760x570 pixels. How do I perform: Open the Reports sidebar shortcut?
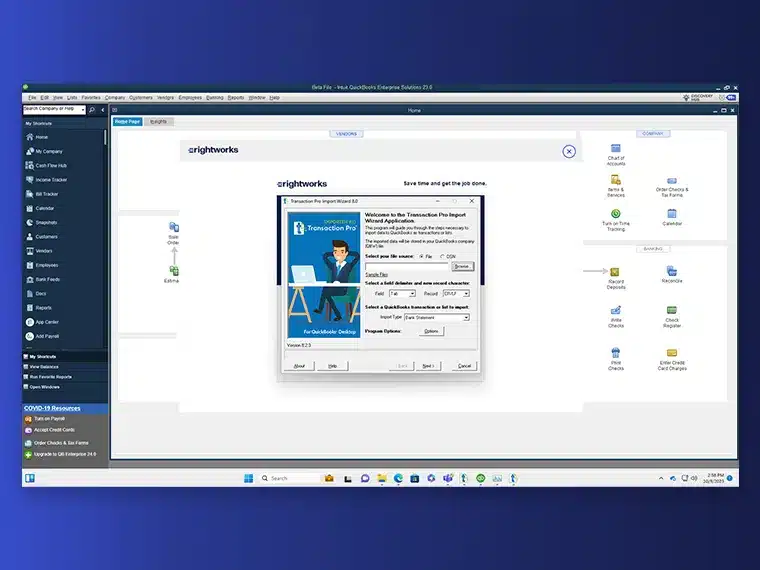pyautogui.click(x=38, y=308)
